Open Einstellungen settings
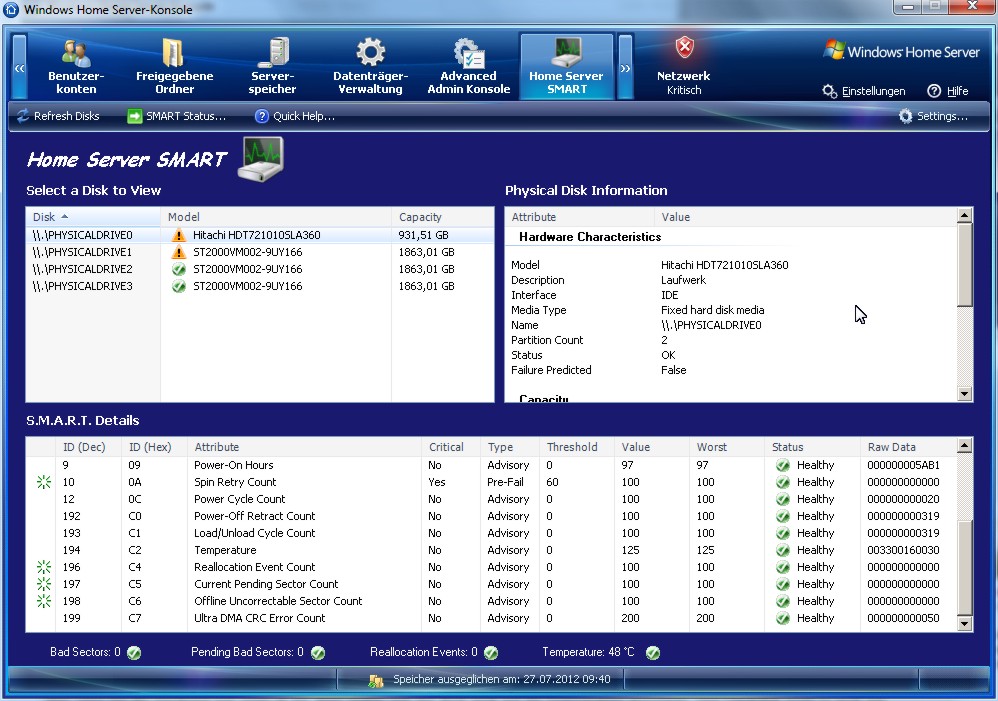The height and width of the screenshot is (701, 998). pos(864,91)
